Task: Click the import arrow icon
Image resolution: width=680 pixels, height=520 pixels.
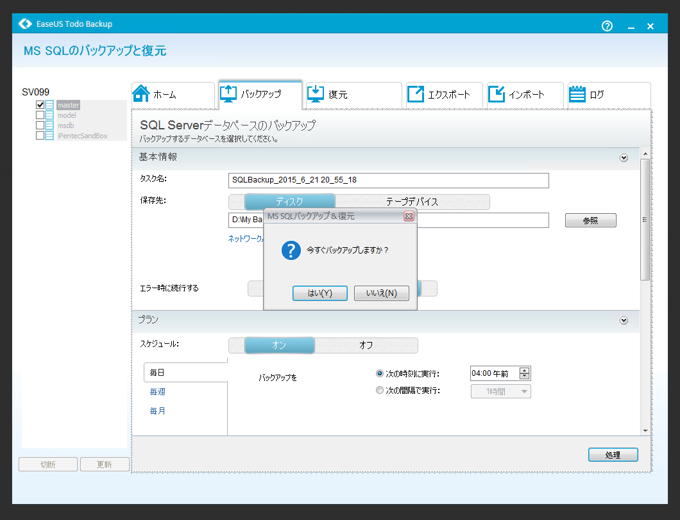Action: coord(496,94)
